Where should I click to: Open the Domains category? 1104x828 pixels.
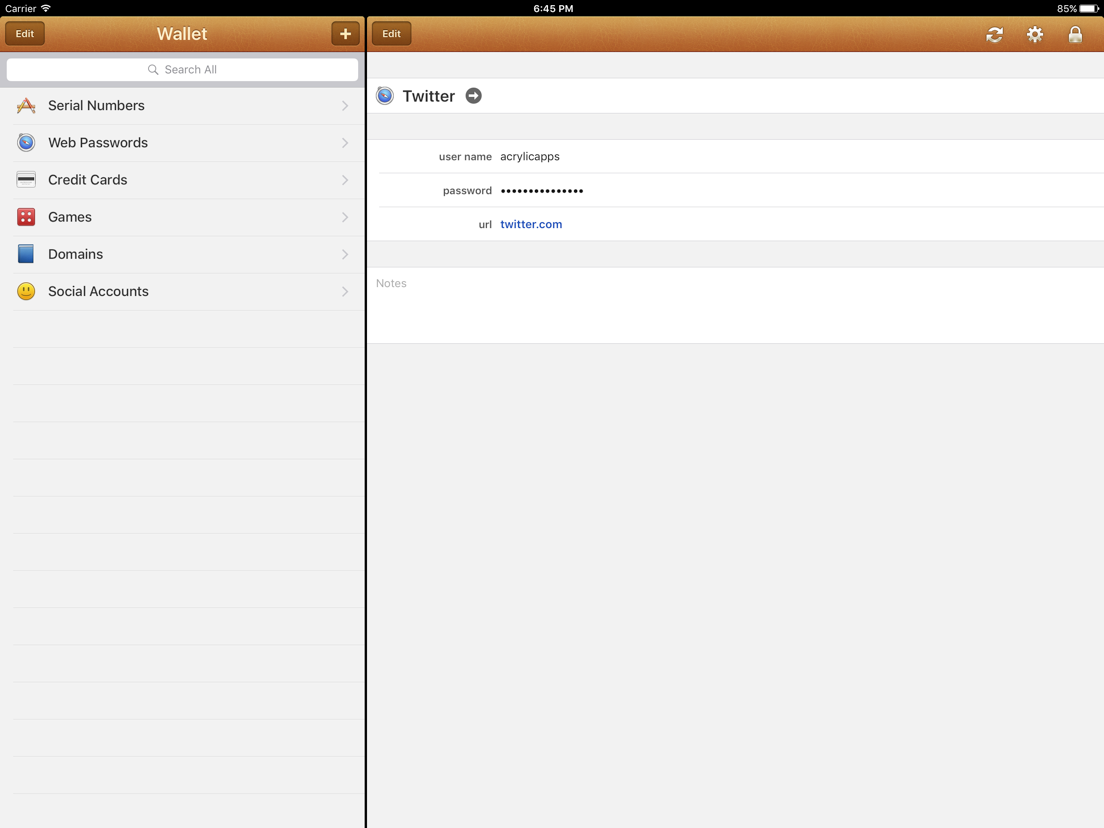tap(182, 254)
